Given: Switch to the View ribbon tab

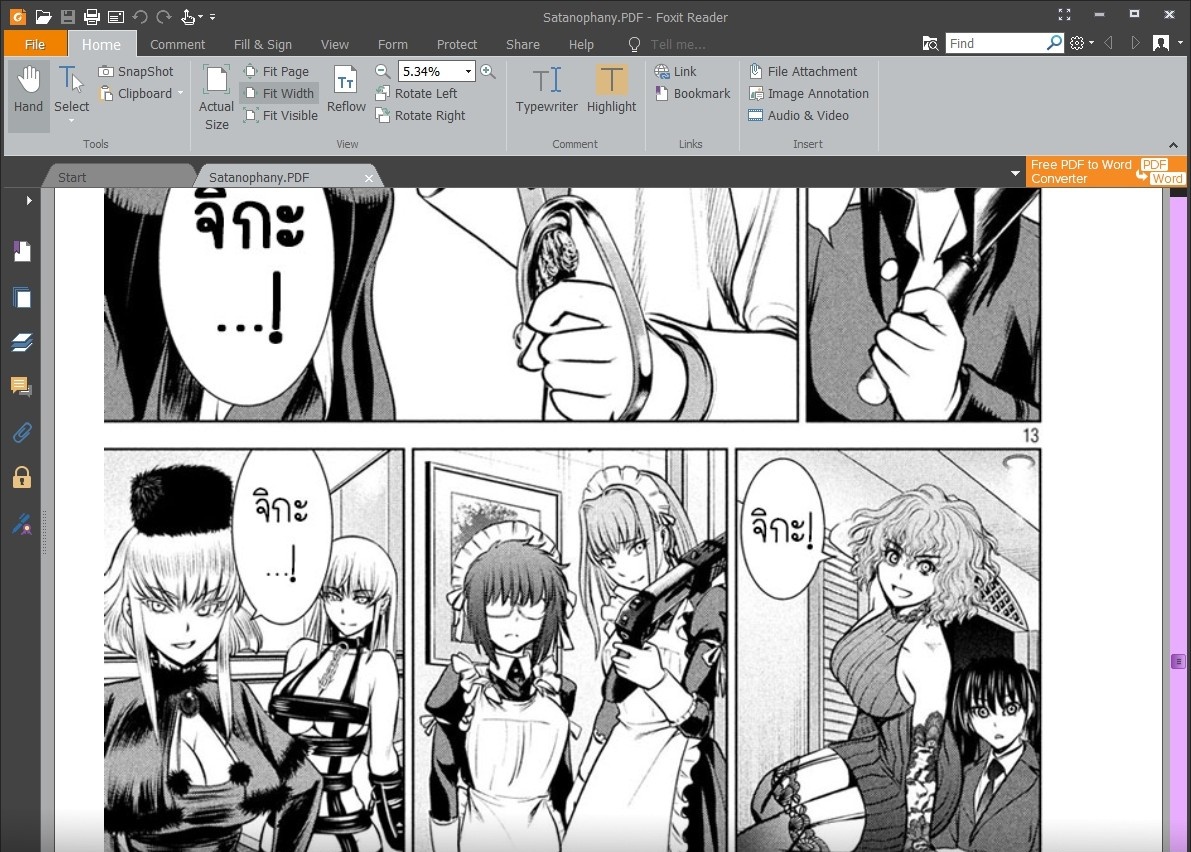Looking at the screenshot, I should click(334, 44).
